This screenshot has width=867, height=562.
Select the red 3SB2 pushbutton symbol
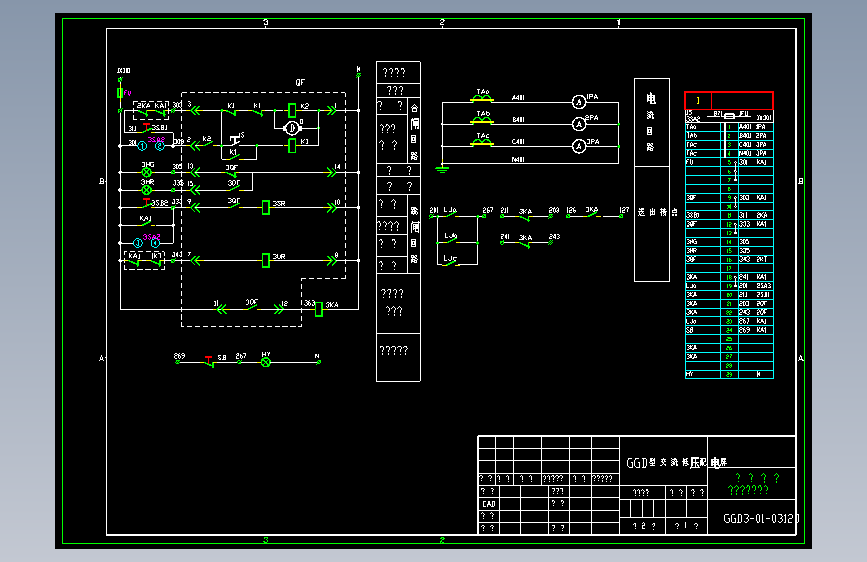[x=147, y=202]
